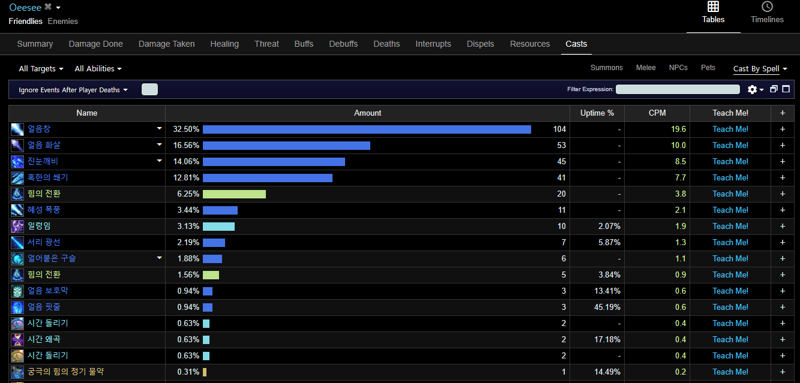Click the 얼음 보호막 spell icon

(x=17, y=291)
